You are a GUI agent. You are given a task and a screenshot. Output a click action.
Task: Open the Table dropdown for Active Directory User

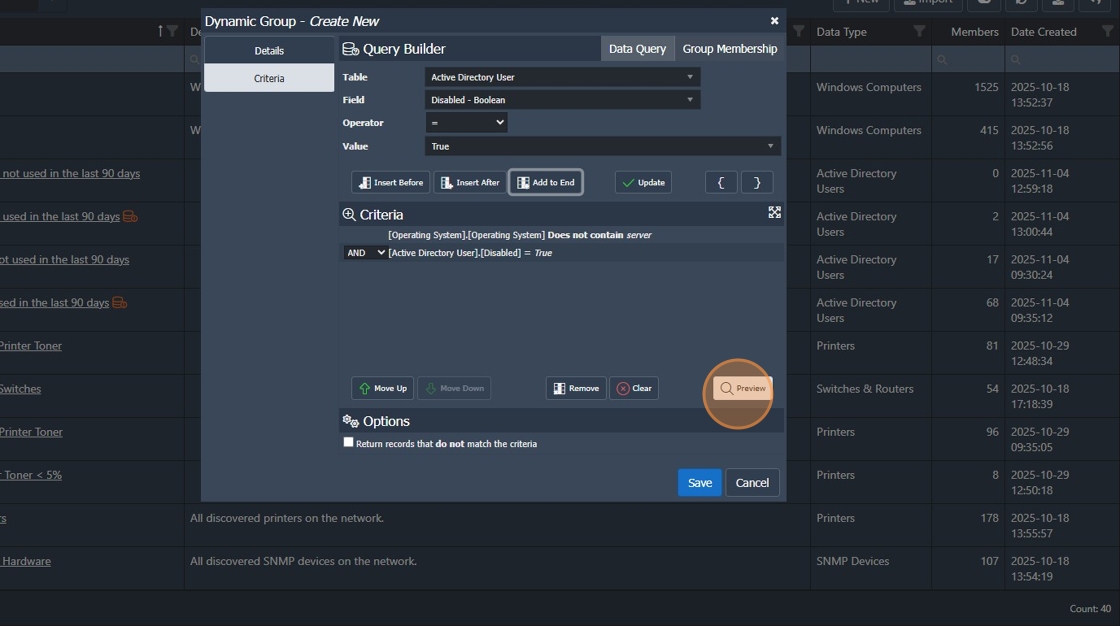[562, 77]
